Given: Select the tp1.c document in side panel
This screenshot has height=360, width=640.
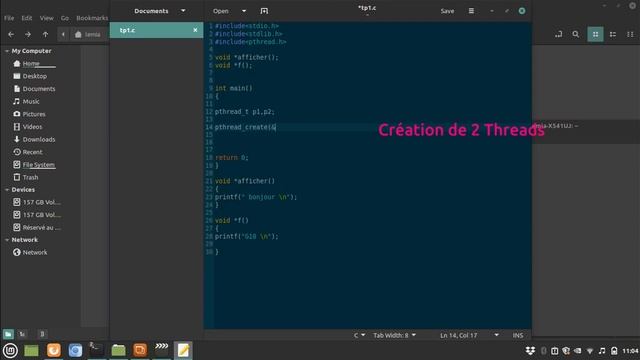Looking at the screenshot, I should pyautogui.click(x=156, y=30).
